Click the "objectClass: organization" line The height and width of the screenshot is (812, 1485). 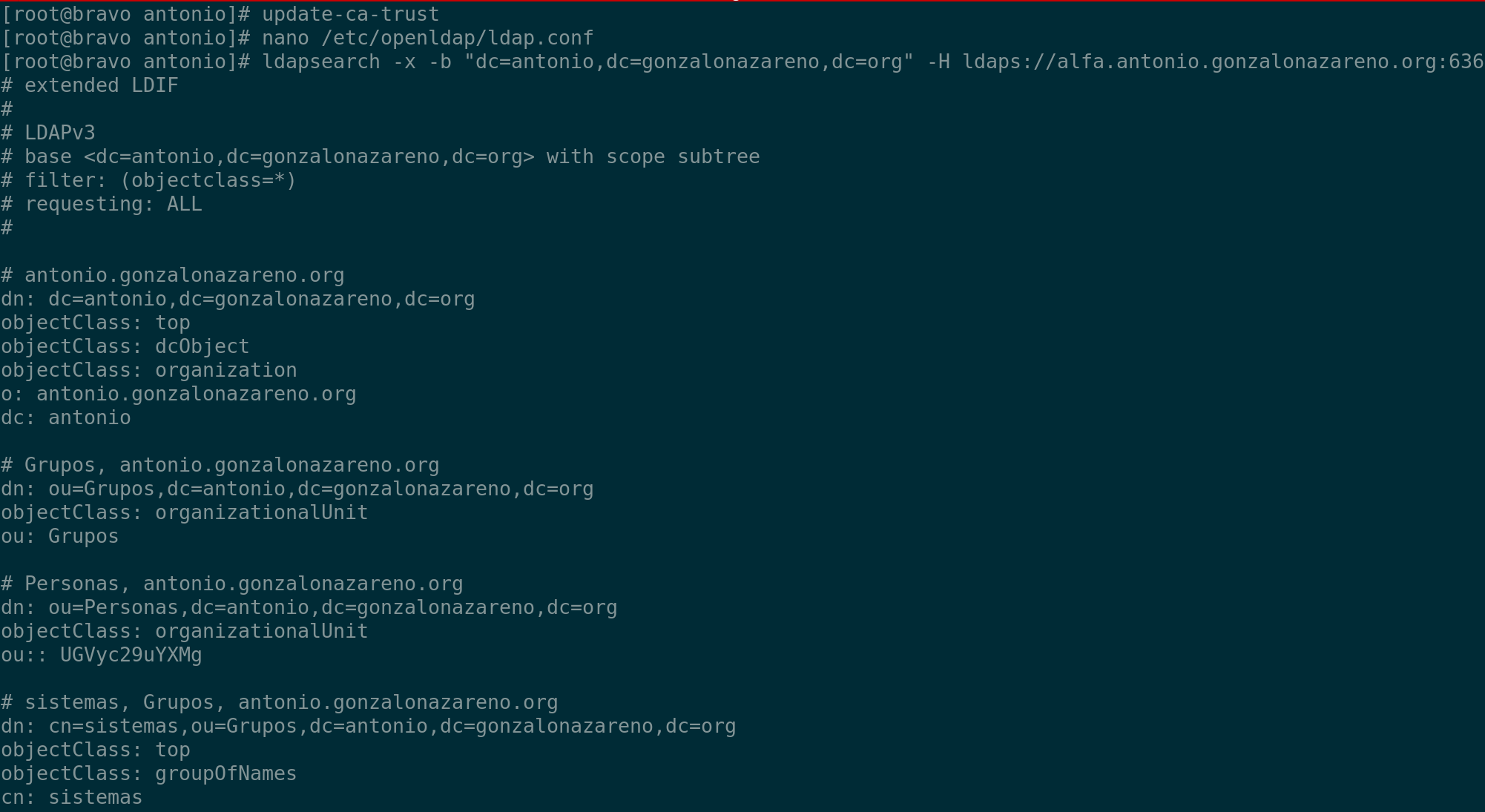148,370
